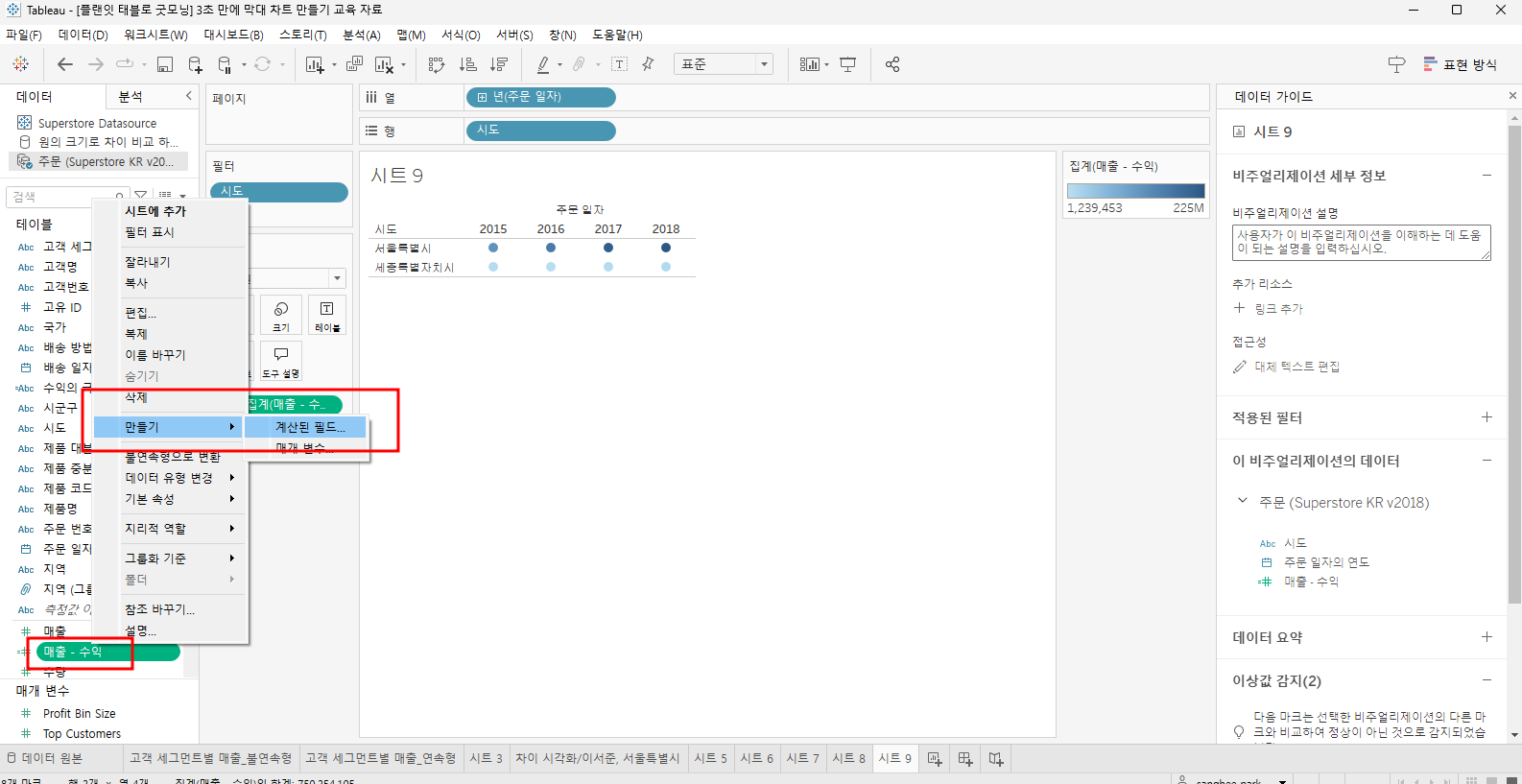Image resolution: width=1522 pixels, height=784 pixels.
Task: Choose 계산된 필드... in submenu
Action: [x=306, y=427]
